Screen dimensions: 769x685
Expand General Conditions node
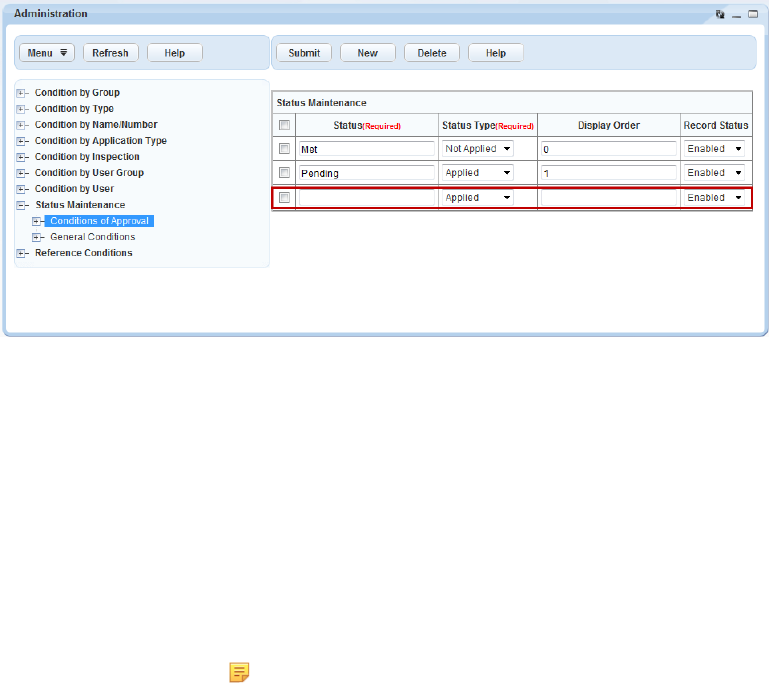36,237
